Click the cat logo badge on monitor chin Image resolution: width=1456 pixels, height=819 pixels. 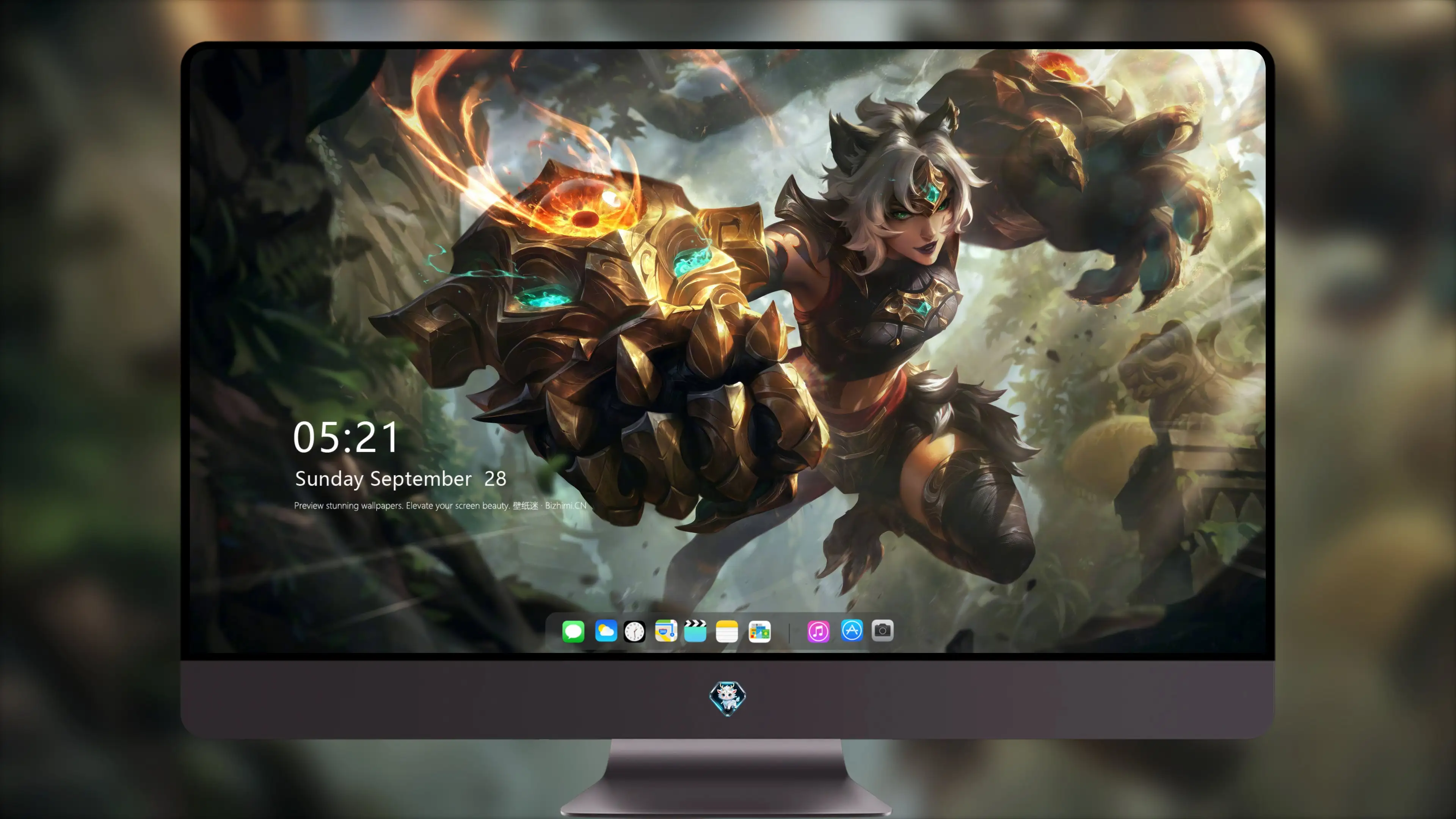(728, 698)
